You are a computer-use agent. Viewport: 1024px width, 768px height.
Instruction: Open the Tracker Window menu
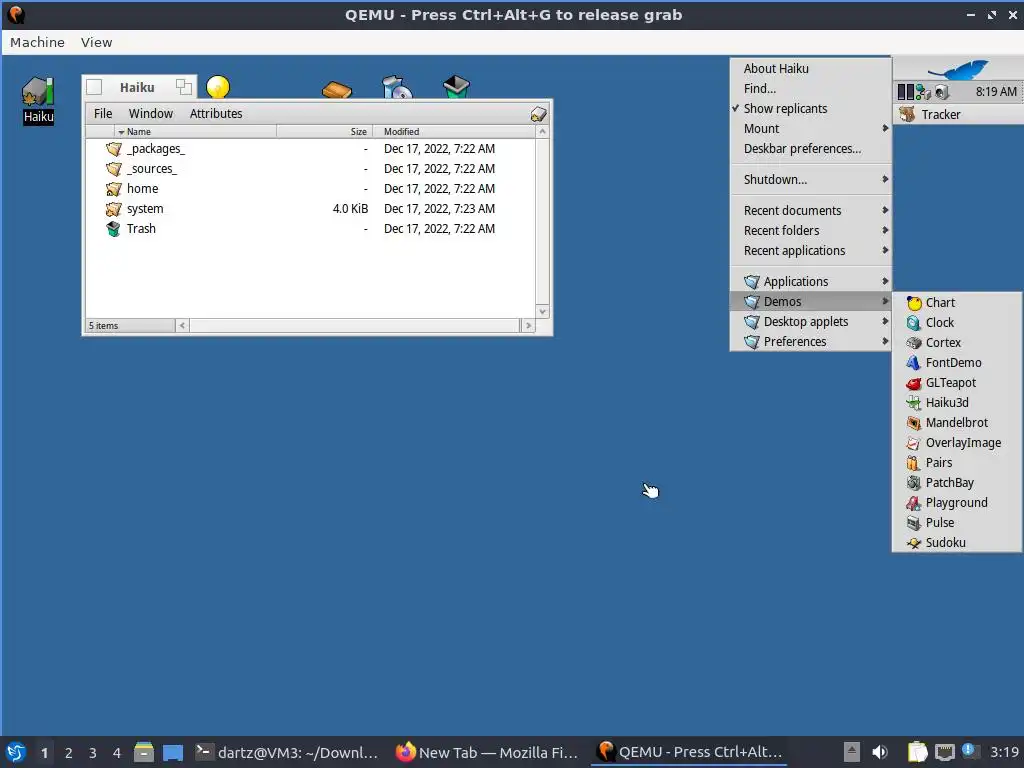click(x=151, y=114)
